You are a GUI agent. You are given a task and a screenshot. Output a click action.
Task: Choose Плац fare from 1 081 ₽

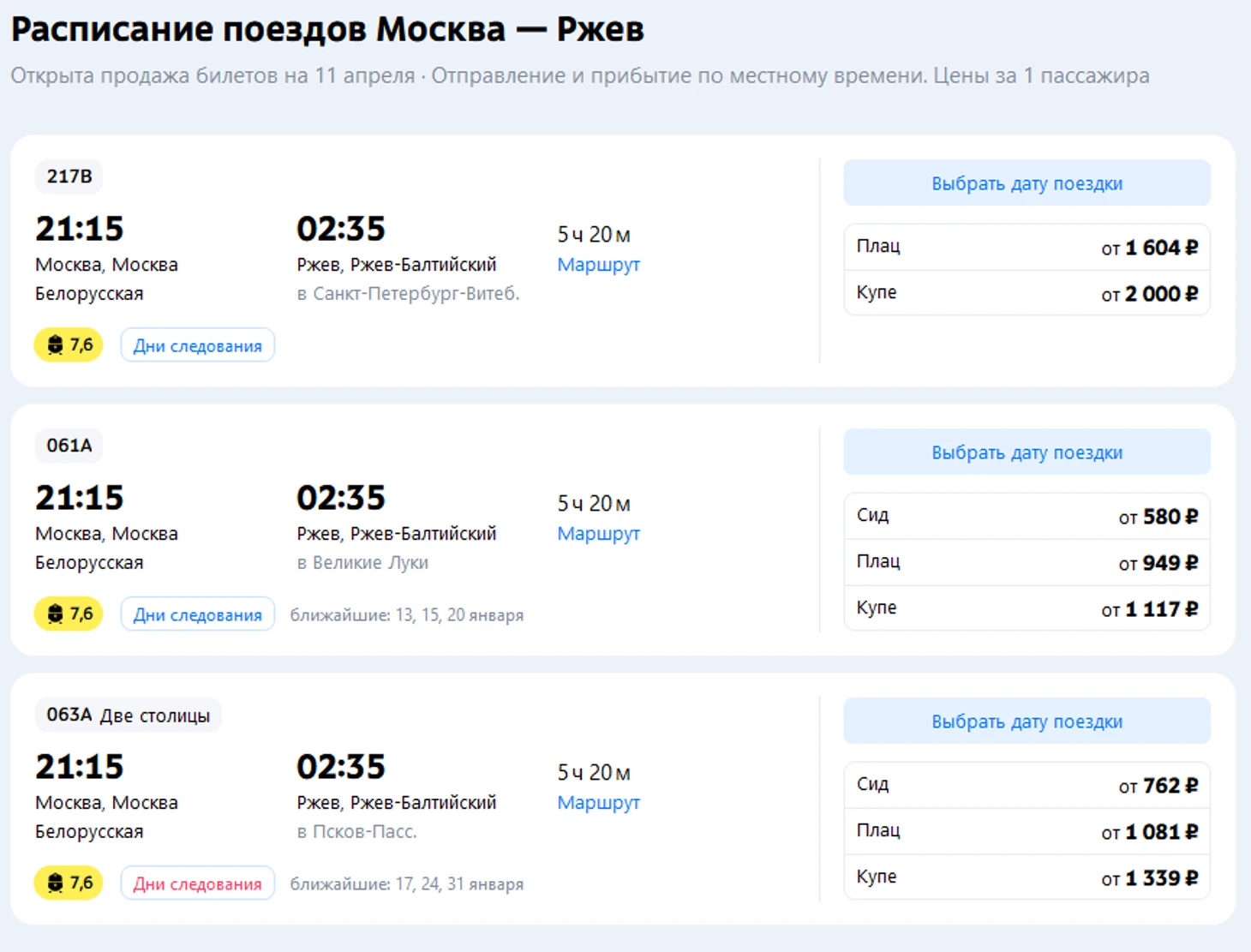pyautogui.click(x=1027, y=832)
